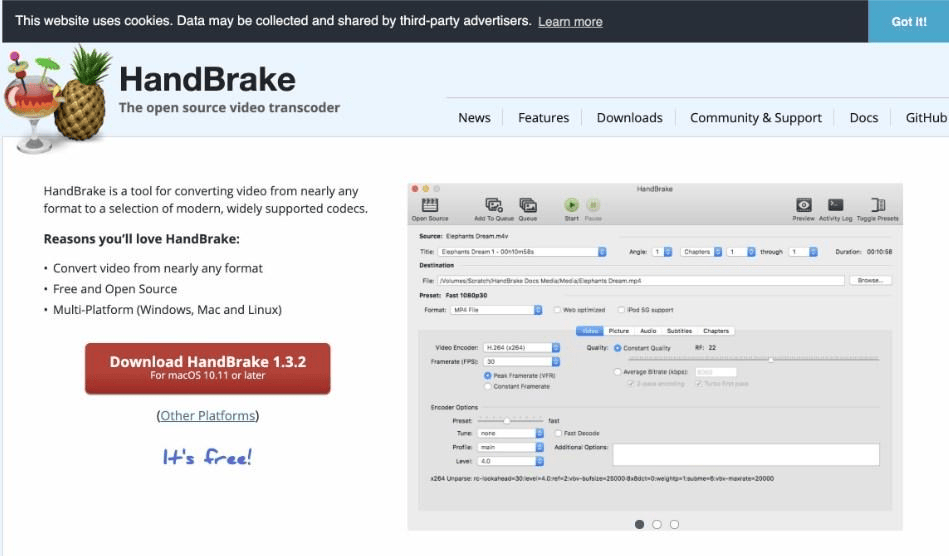Open the Downloads menu item
The height and width of the screenshot is (556, 949).
tap(629, 118)
